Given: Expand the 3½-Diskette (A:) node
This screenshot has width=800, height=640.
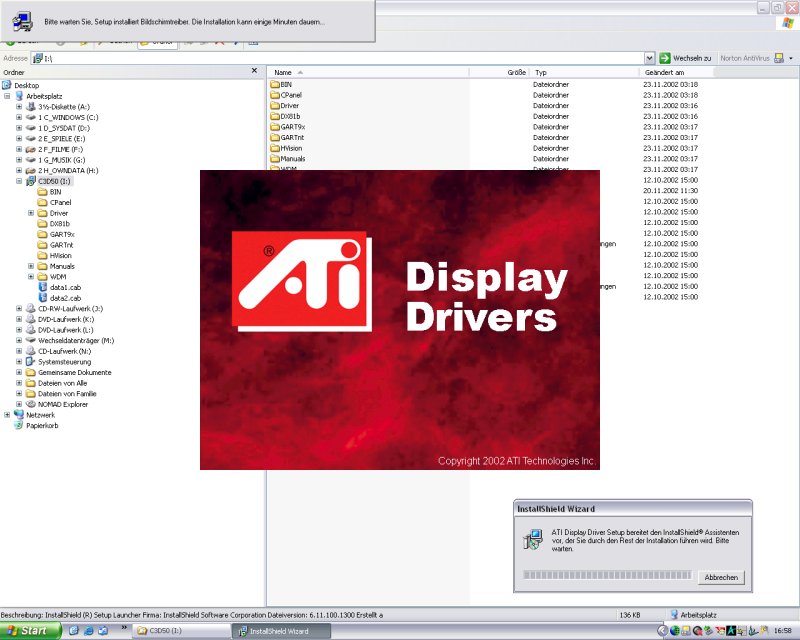Looking at the screenshot, I should pyautogui.click(x=19, y=107).
